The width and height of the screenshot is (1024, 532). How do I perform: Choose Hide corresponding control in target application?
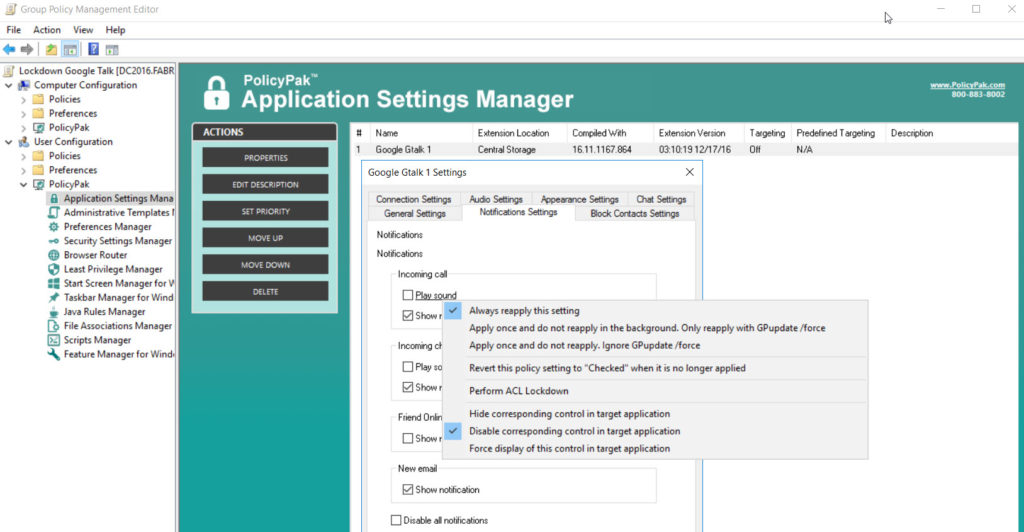point(655,414)
